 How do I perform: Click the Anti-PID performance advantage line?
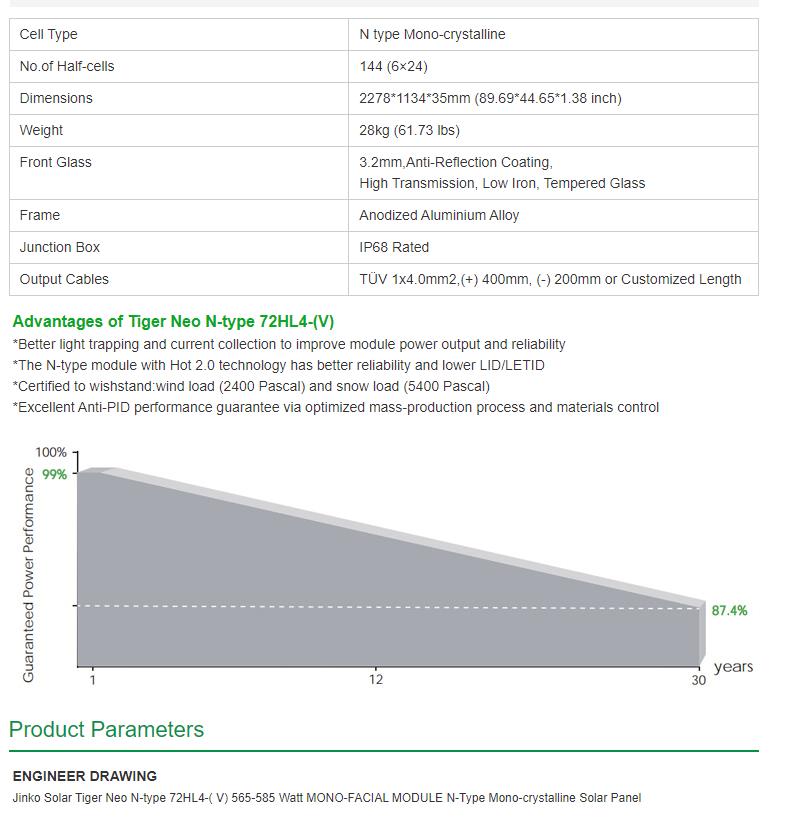(336, 407)
